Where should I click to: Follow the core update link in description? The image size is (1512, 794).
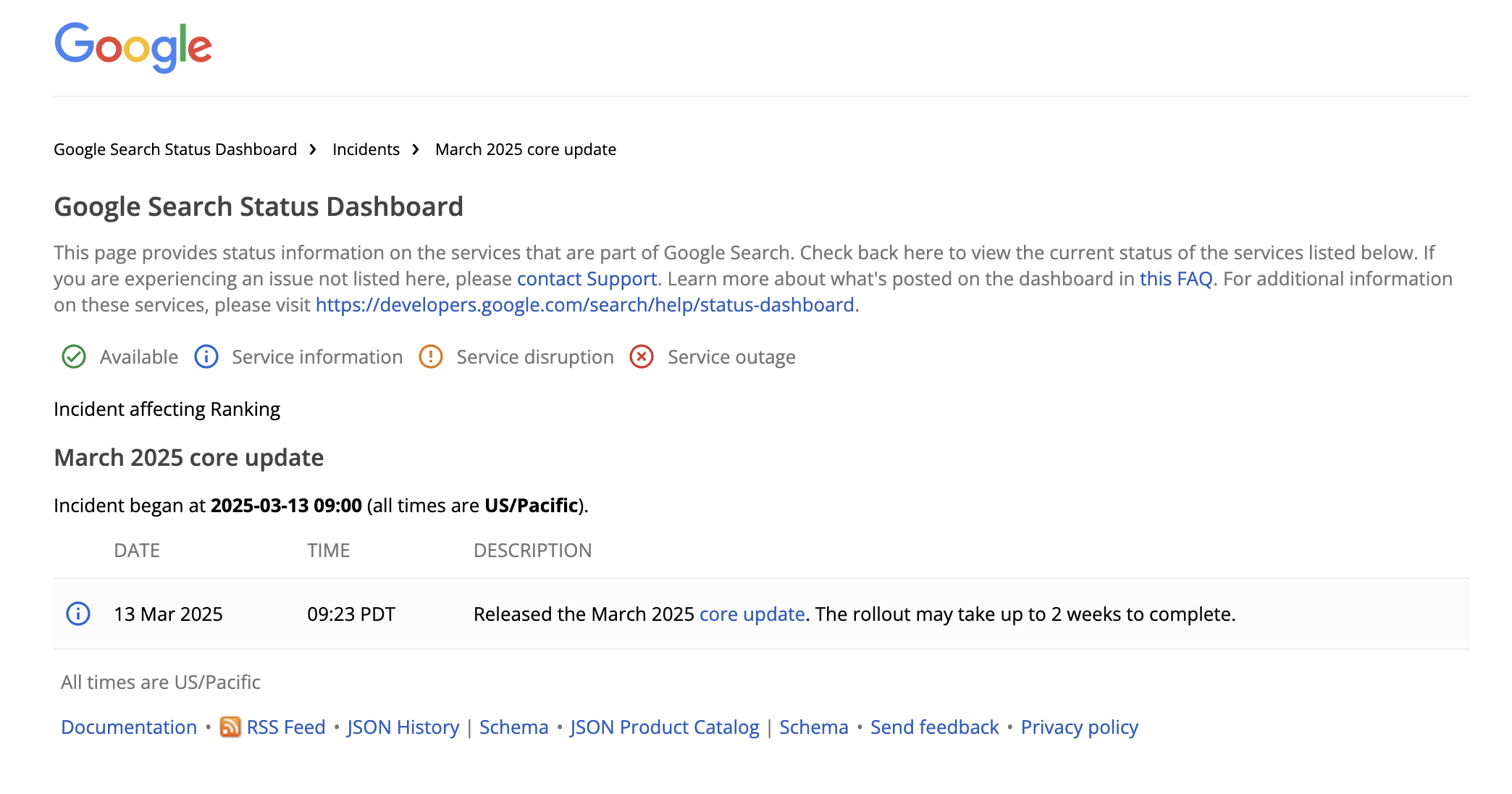752,614
